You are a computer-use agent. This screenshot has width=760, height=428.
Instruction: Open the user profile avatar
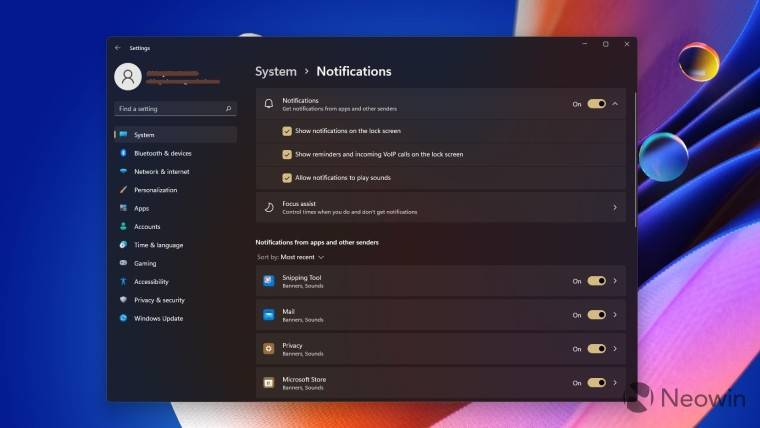point(128,77)
